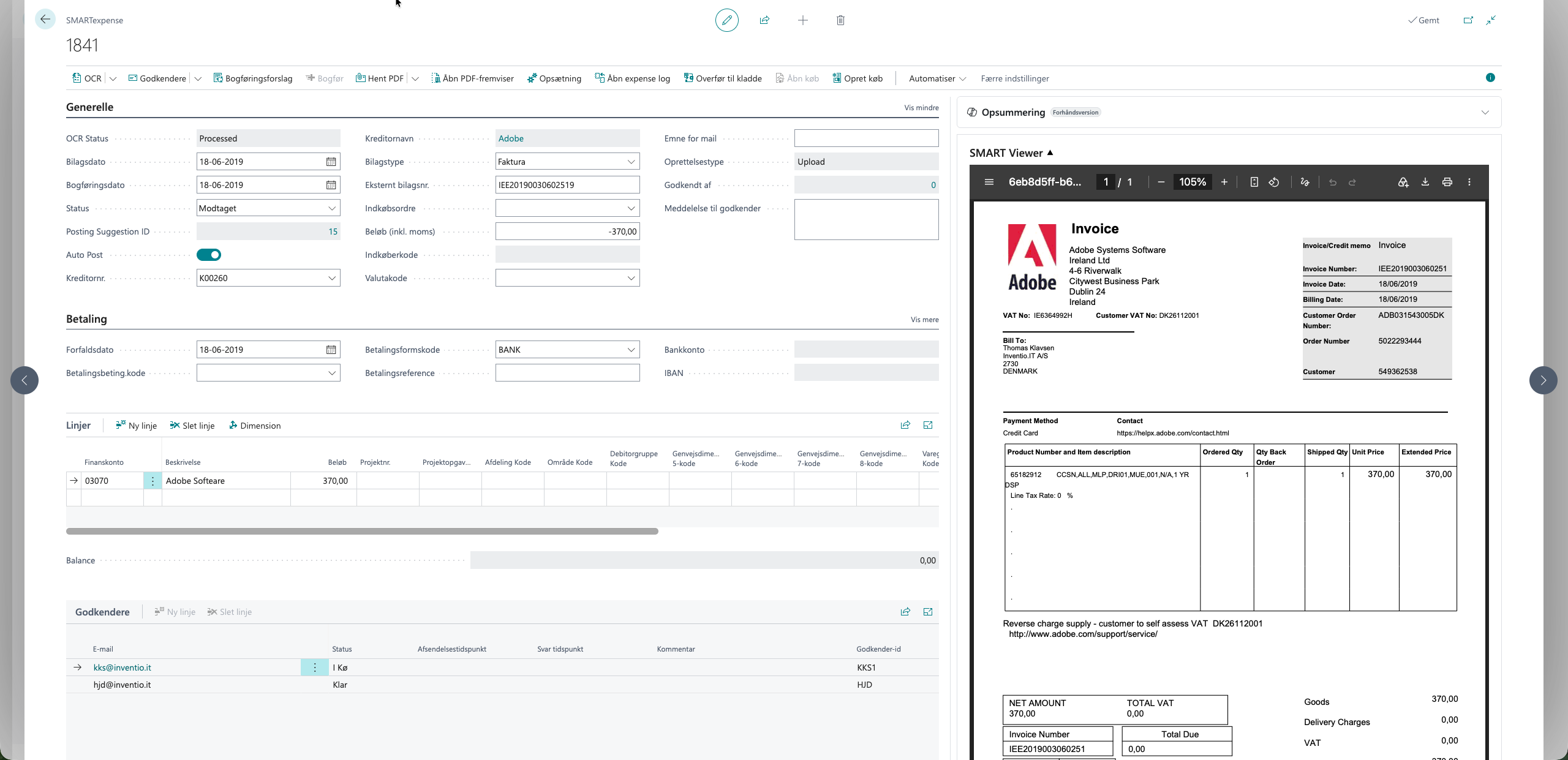Open the Adobe creditor name link
This screenshot has width=1568, height=760.
[511, 138]
